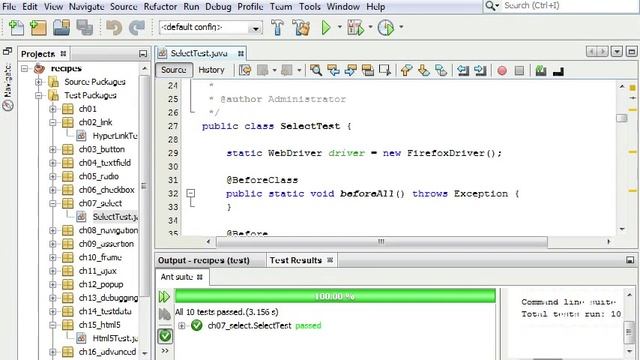Click the Undo arrow icon
Viewport: 640px width, 360px height.
point(114,28)
